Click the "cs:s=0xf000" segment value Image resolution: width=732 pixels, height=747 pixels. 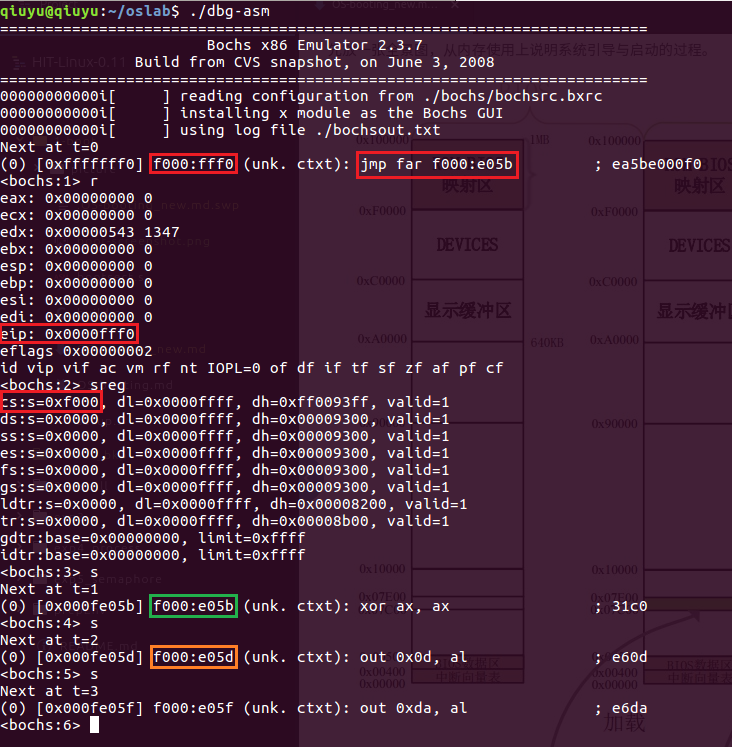pos(51,402)
